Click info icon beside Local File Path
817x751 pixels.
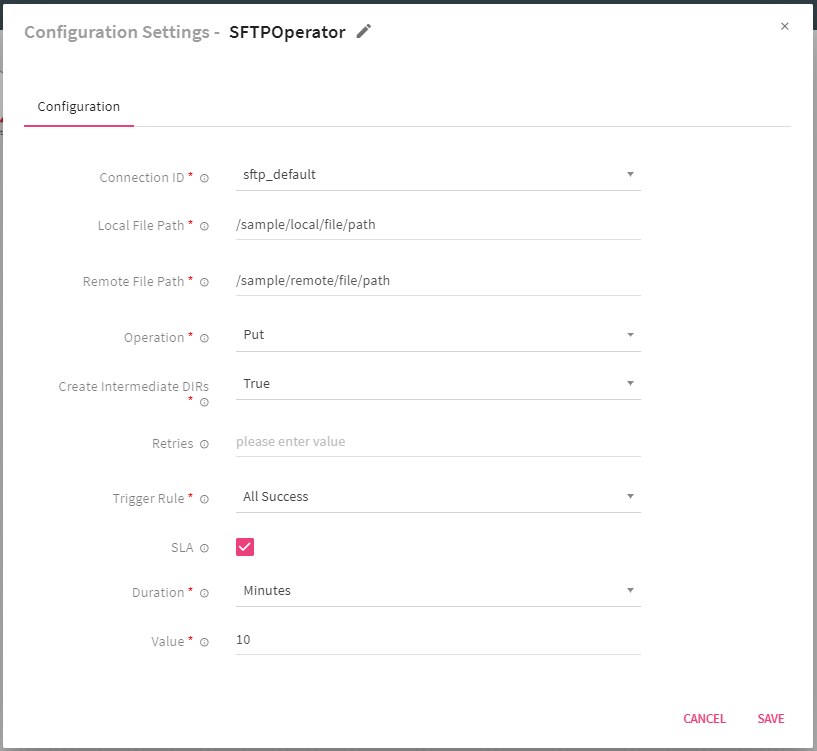point(204,226)
